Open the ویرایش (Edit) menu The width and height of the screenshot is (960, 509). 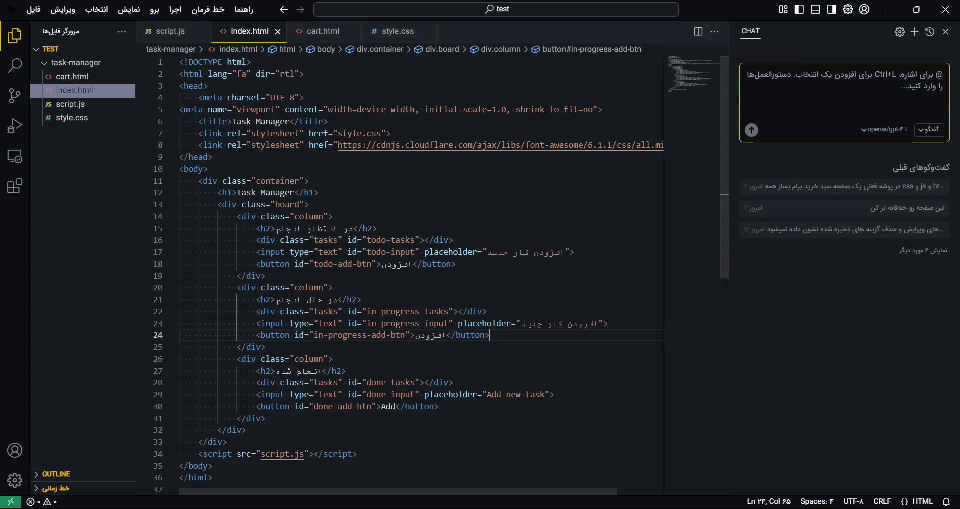point(62,10)
